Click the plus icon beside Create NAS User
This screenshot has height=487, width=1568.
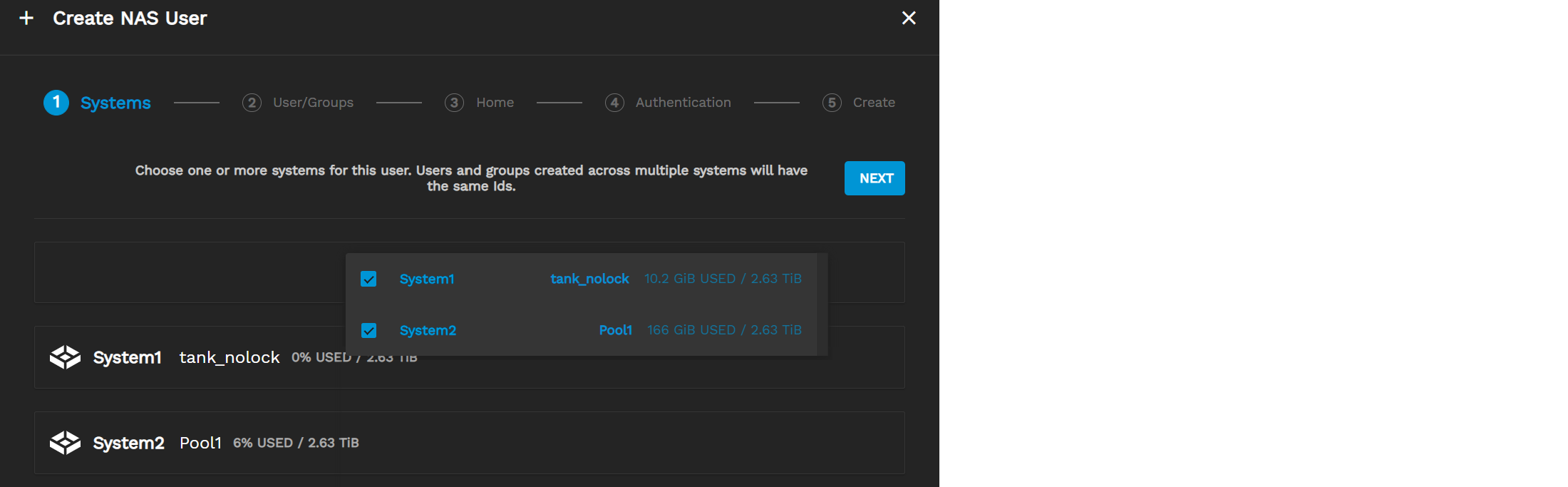pos(26,19)
